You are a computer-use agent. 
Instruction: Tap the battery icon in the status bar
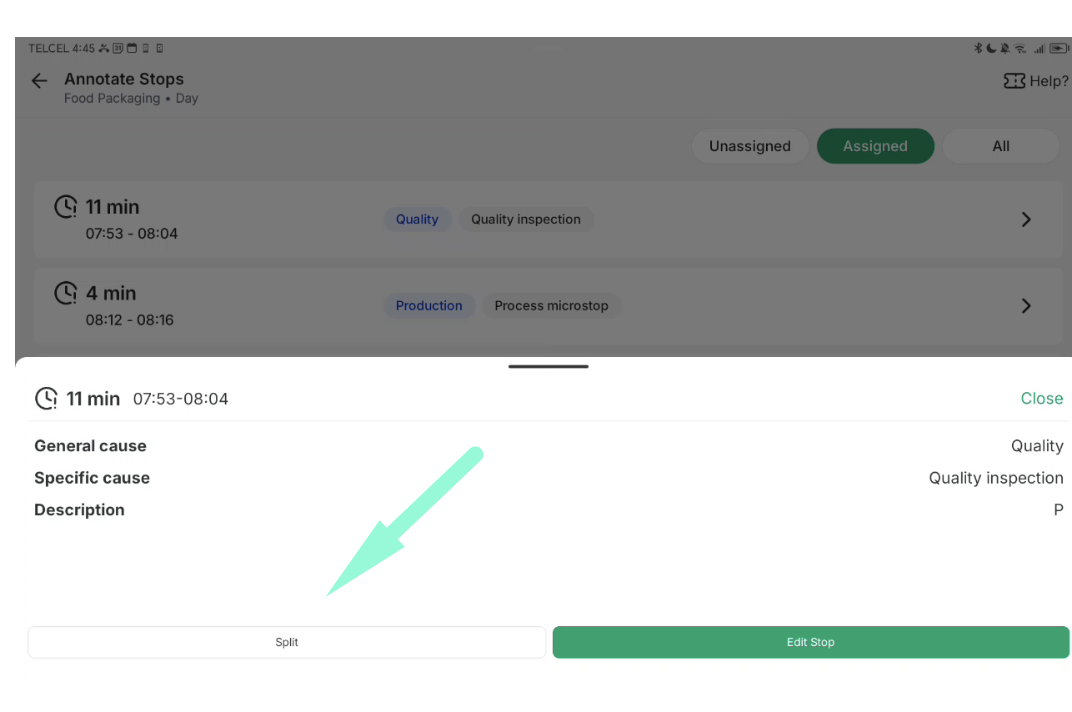click(1058, 48)
